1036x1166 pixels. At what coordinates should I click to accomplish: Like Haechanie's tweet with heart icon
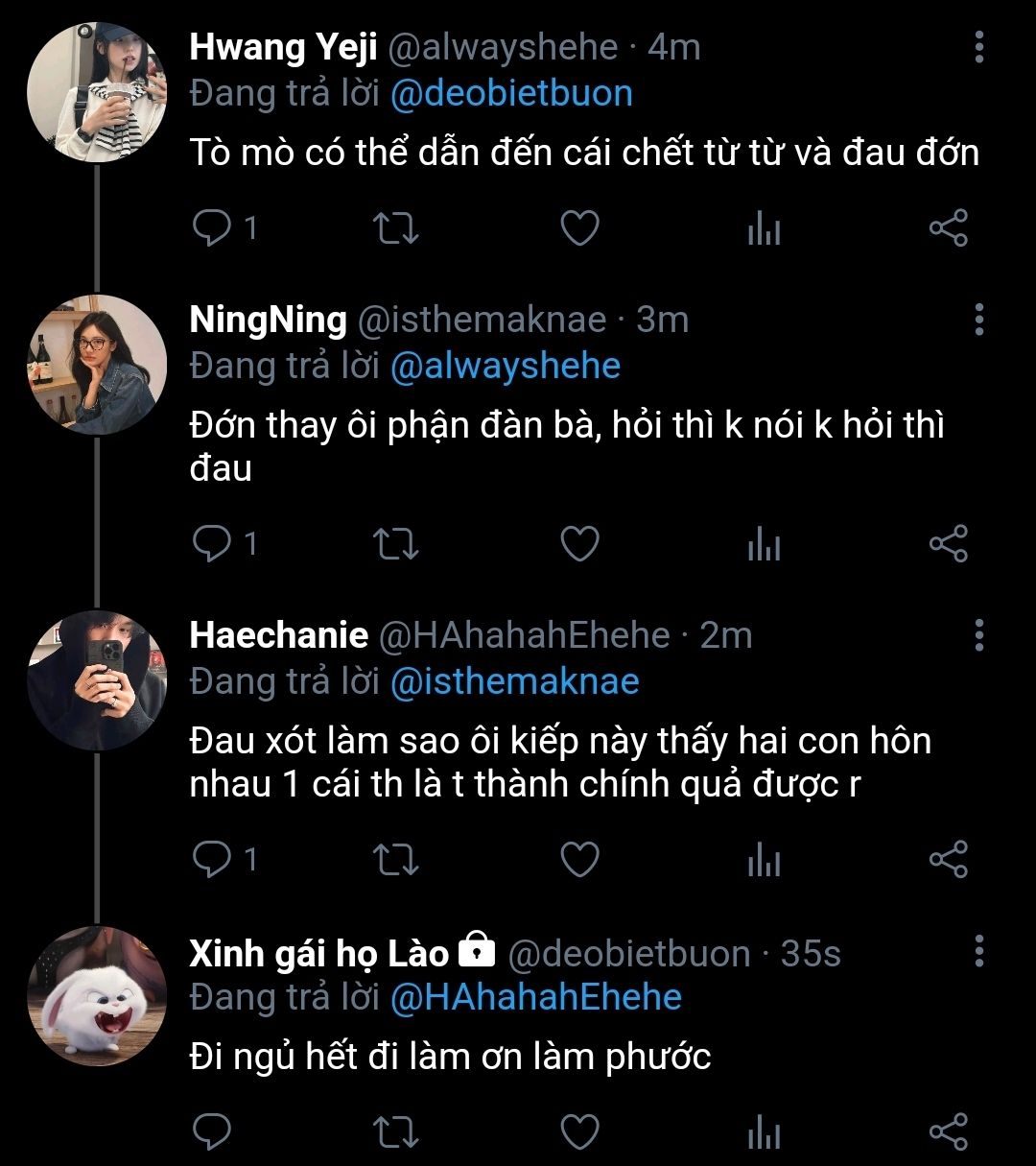[579, 859]
